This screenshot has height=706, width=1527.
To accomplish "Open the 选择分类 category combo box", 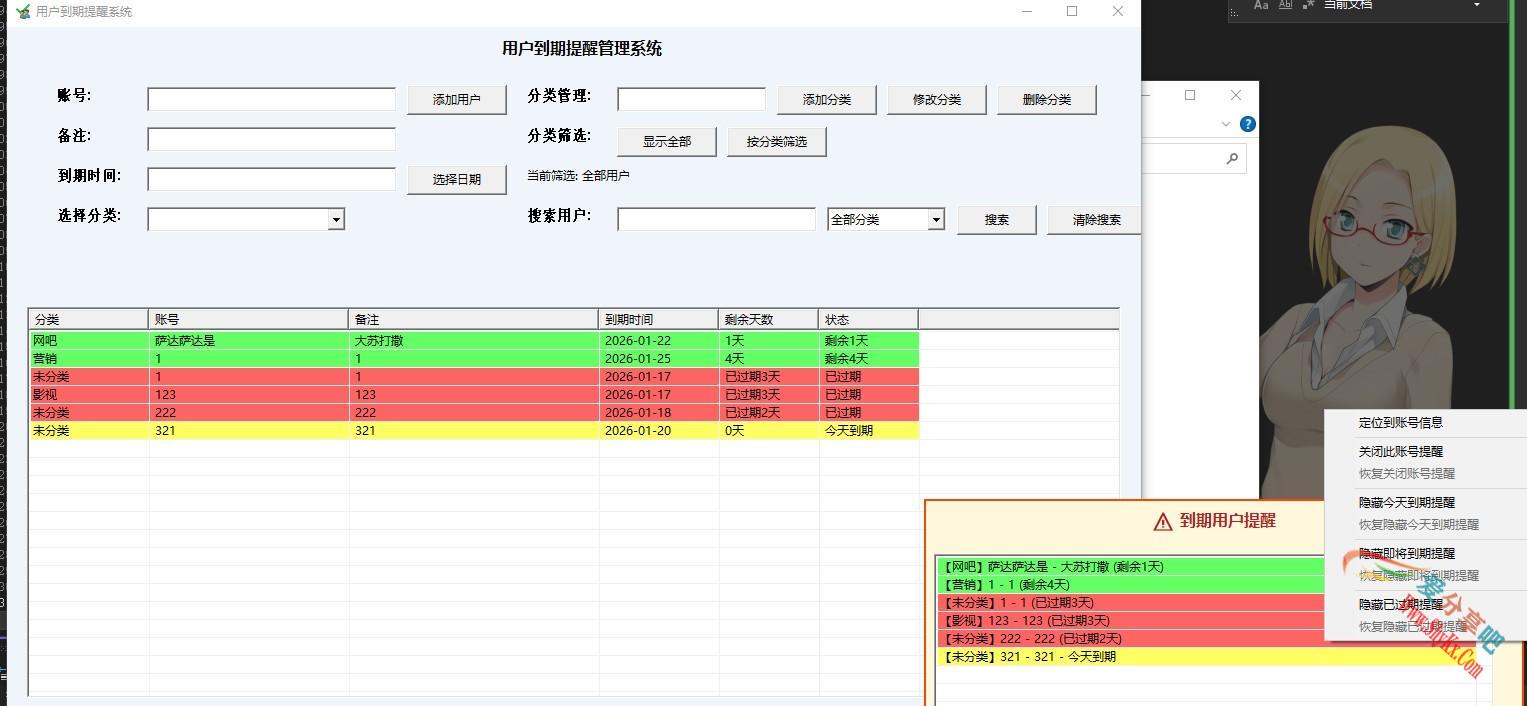I will [337, 218].
